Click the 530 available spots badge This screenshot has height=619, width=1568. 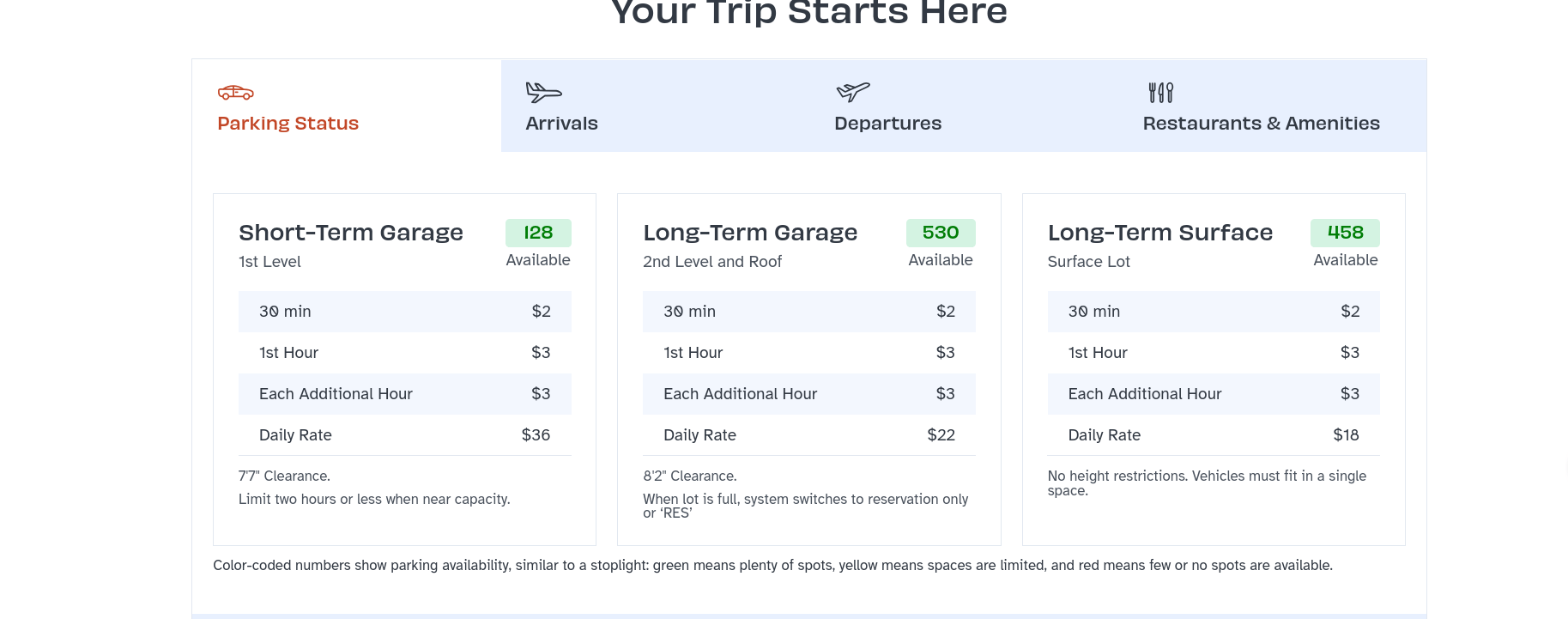[941, 233]
